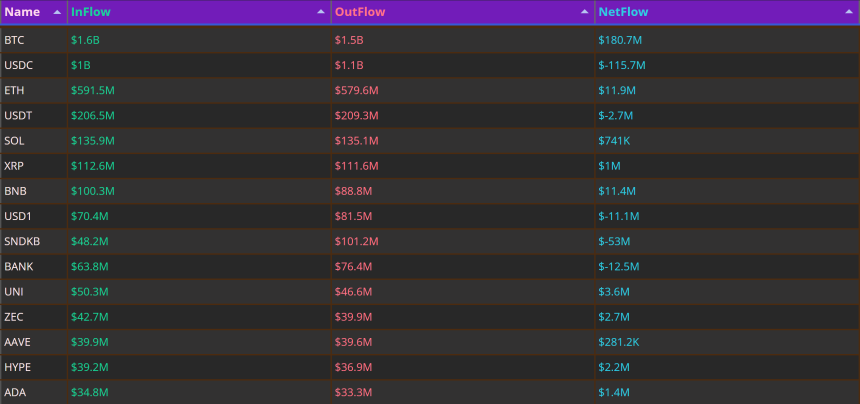Click SNDKB inflow value $48.2M
This screenshot has height=404, width=860.
(90, 242)
